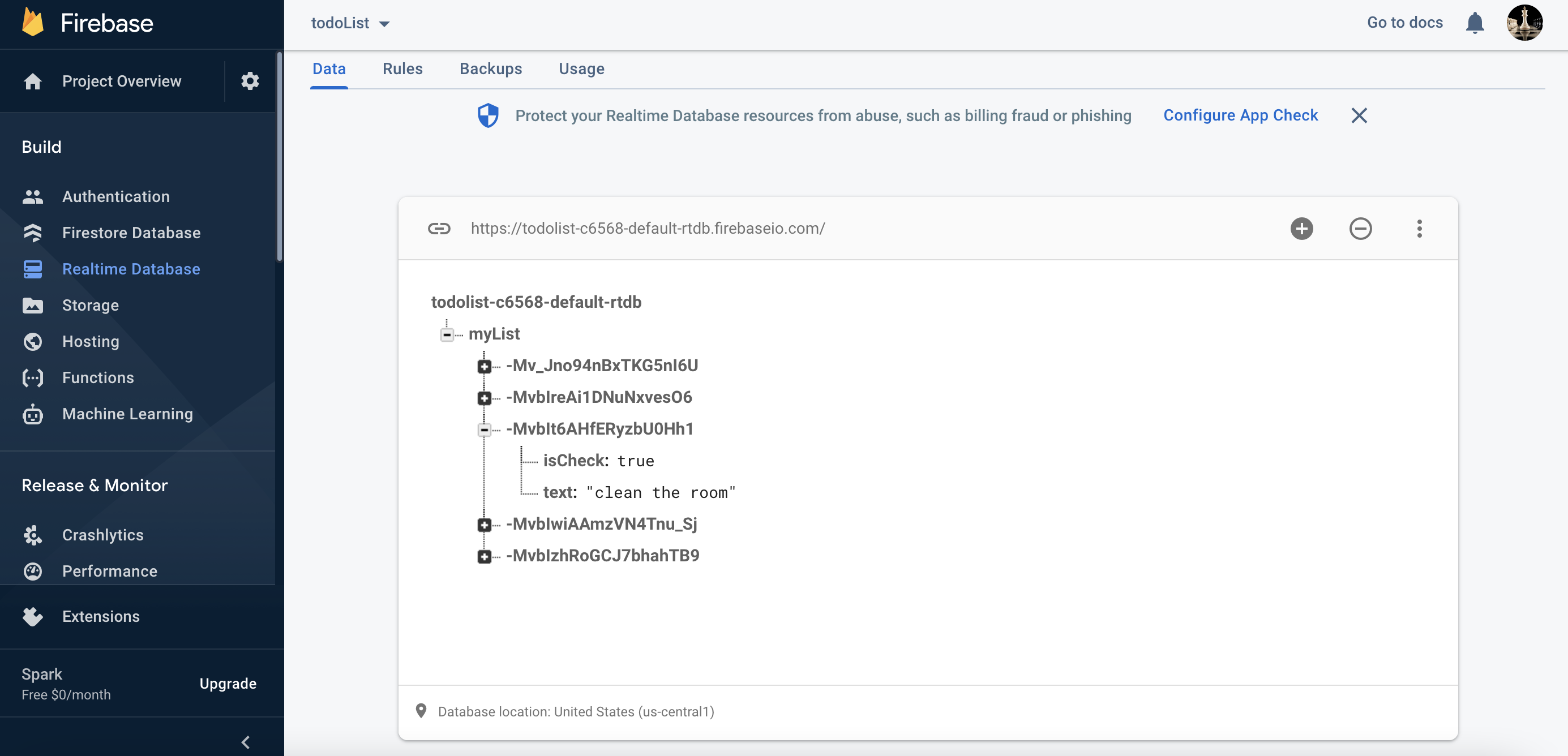Click the Firestore Database icon
This screenshot has width=1568, height=756.
(x=33, y=233)
